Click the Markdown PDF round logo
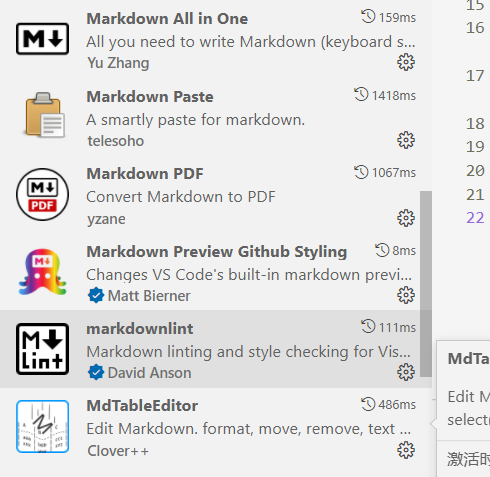This screenshot has height=477, width=490. [42, 195]
